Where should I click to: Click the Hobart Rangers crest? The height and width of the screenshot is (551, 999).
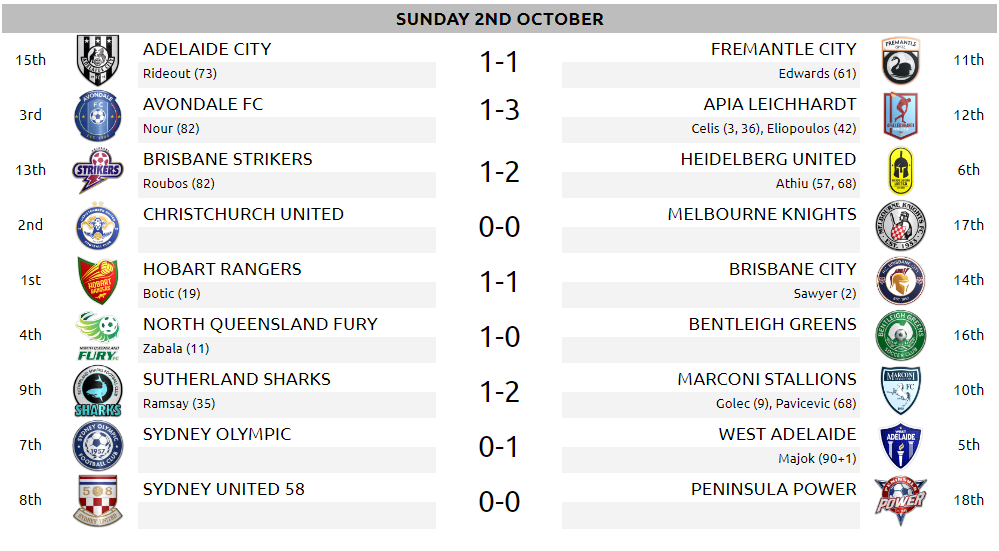[97, 280]
